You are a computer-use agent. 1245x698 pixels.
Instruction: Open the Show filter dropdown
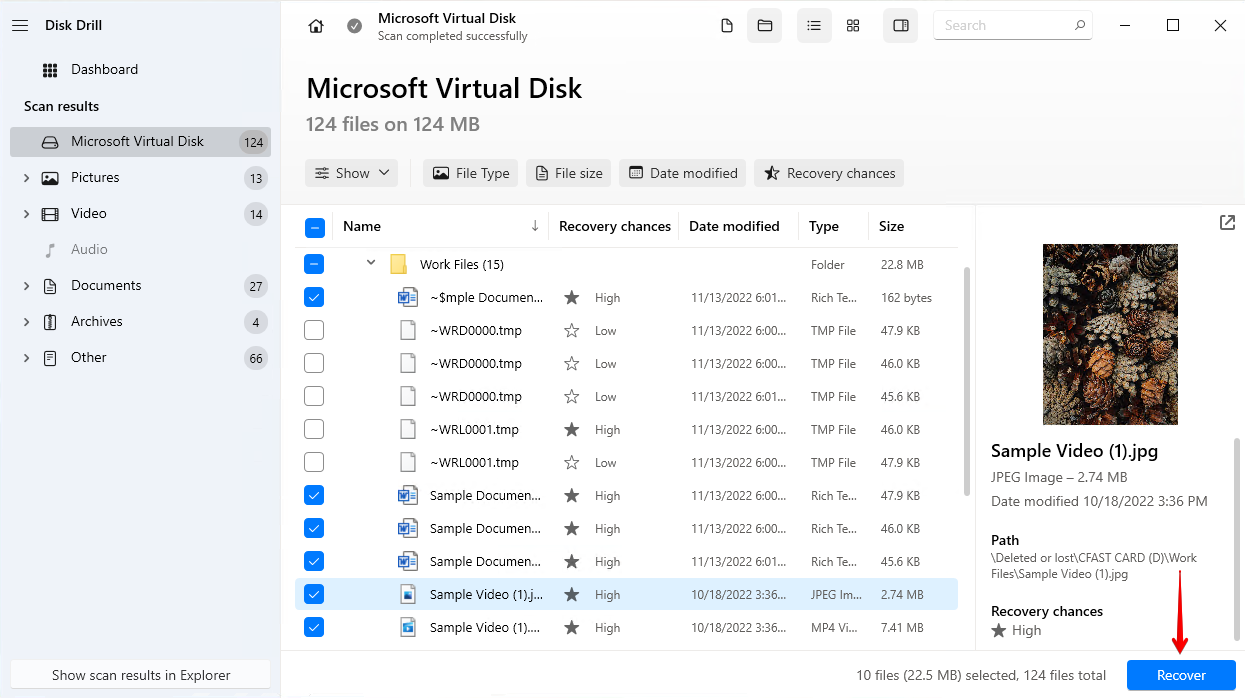(351, 172)
